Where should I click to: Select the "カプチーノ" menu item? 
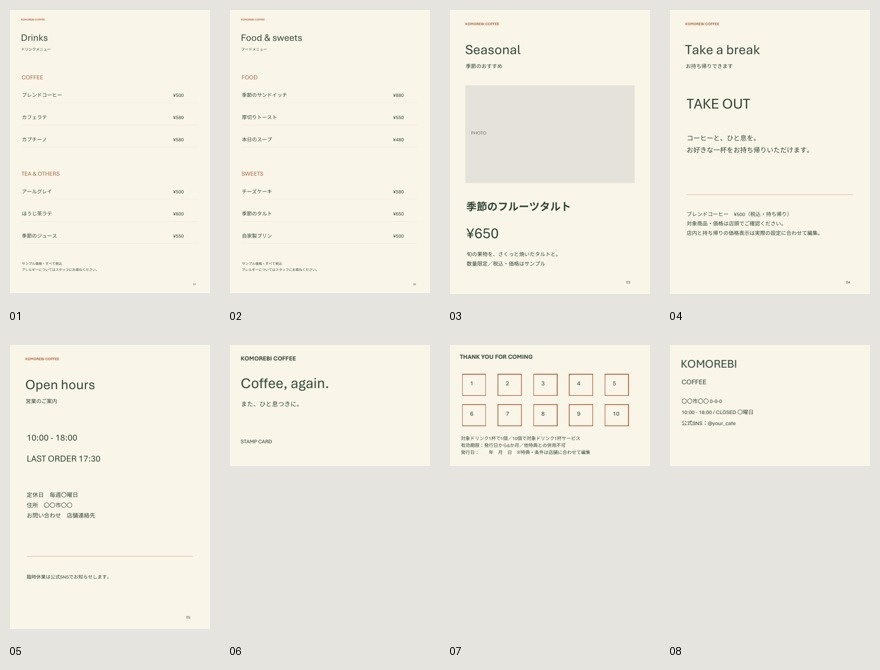[34, 140]
